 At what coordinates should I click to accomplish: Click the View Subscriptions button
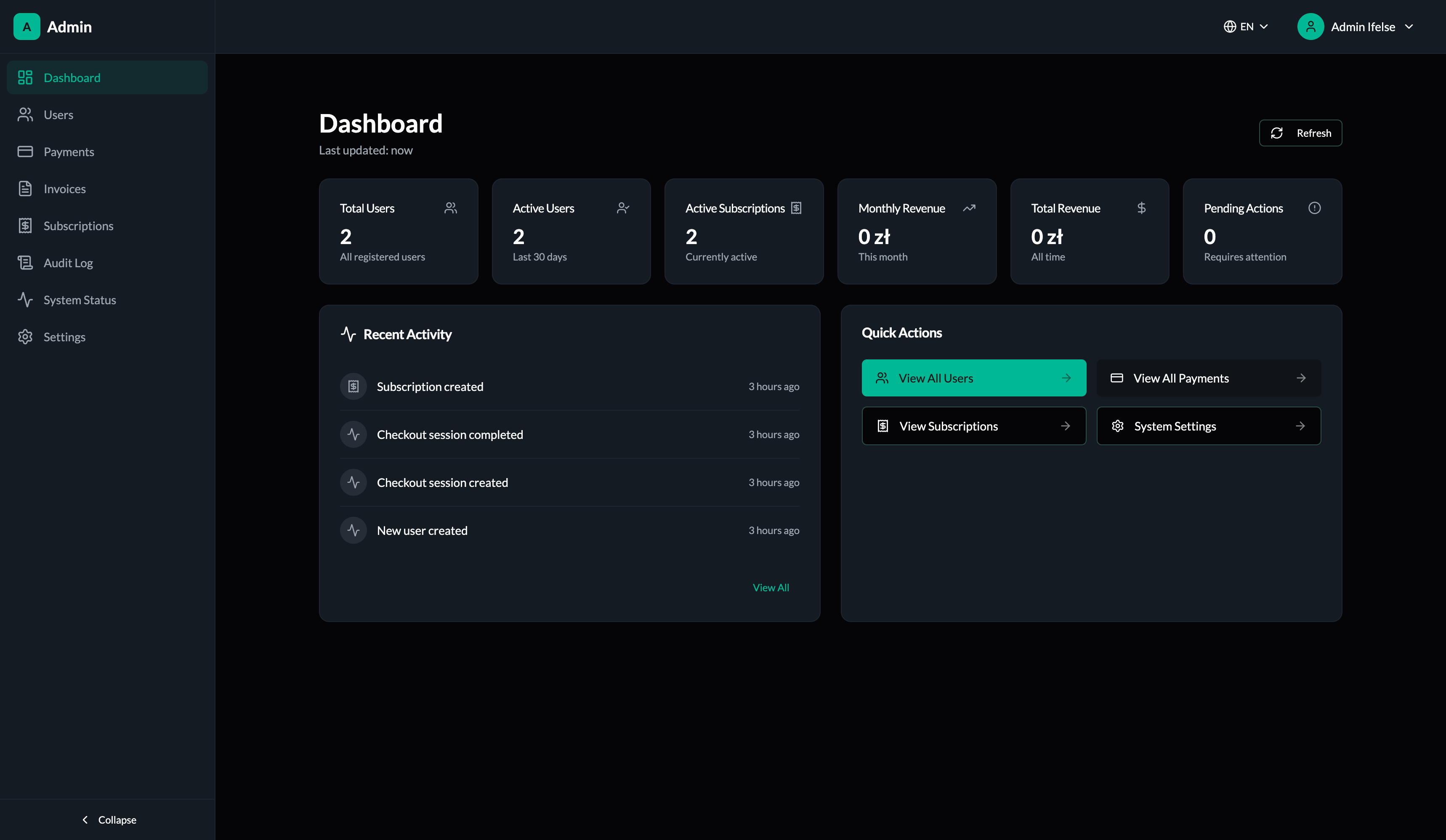tap(974, 426)
